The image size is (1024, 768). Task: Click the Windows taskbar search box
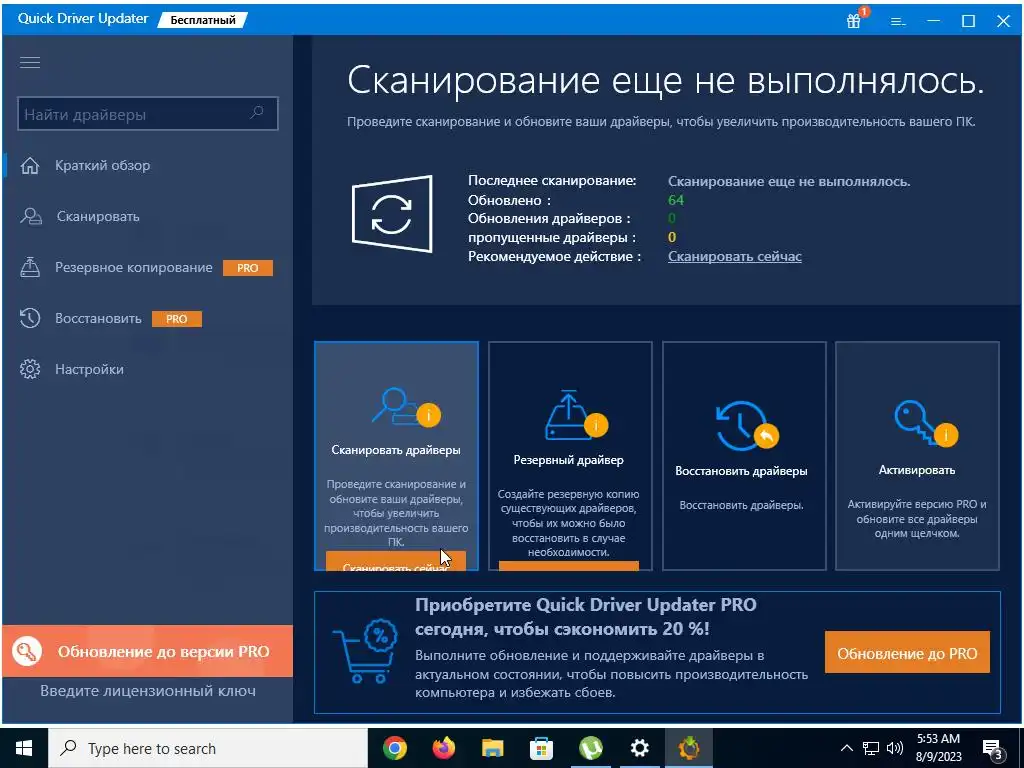point(208,748)
